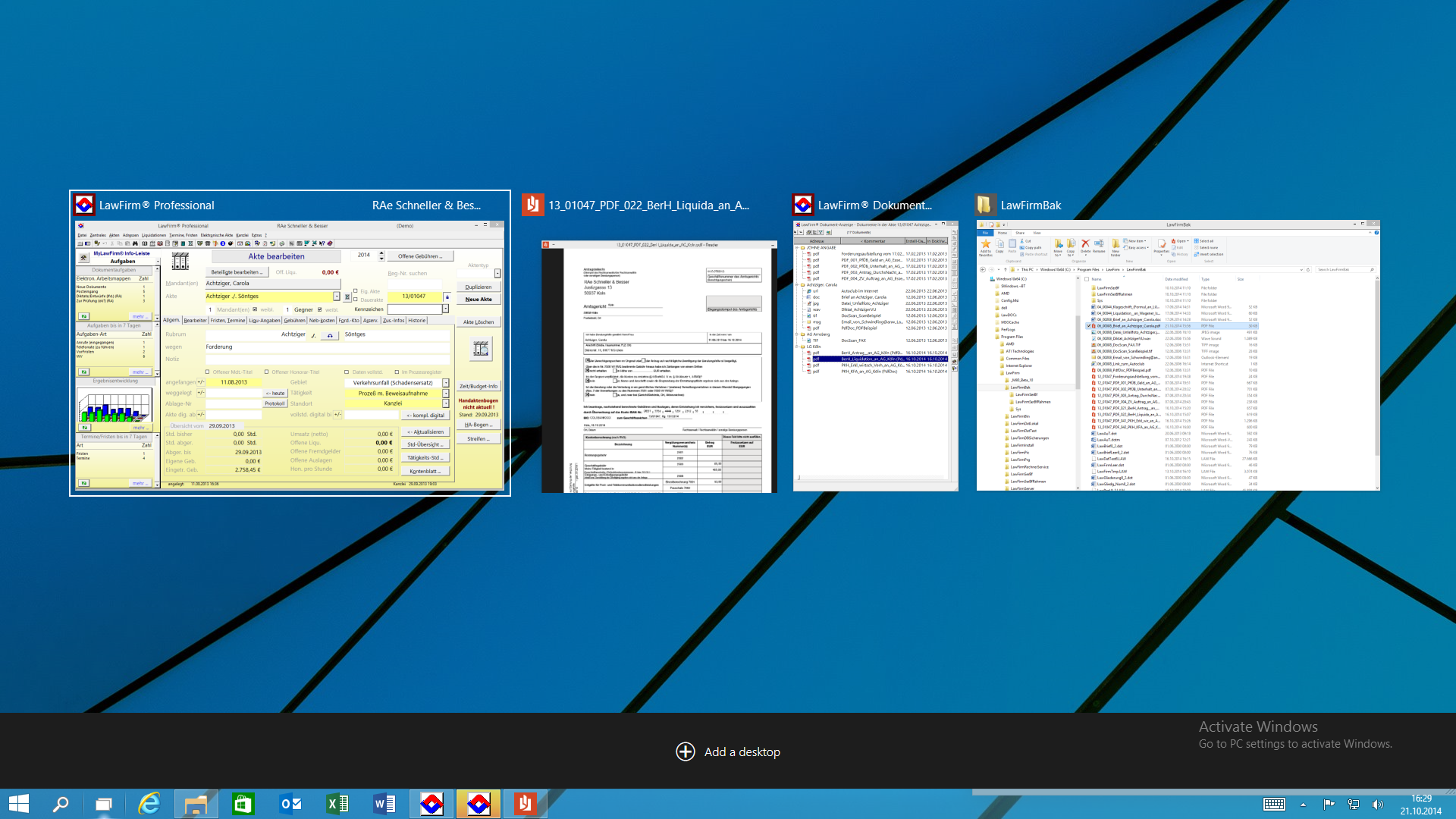Screen dimensions: 1456x819
Task: Click Add a desktop
Action: pyautogui.click(x=728, y=752)
